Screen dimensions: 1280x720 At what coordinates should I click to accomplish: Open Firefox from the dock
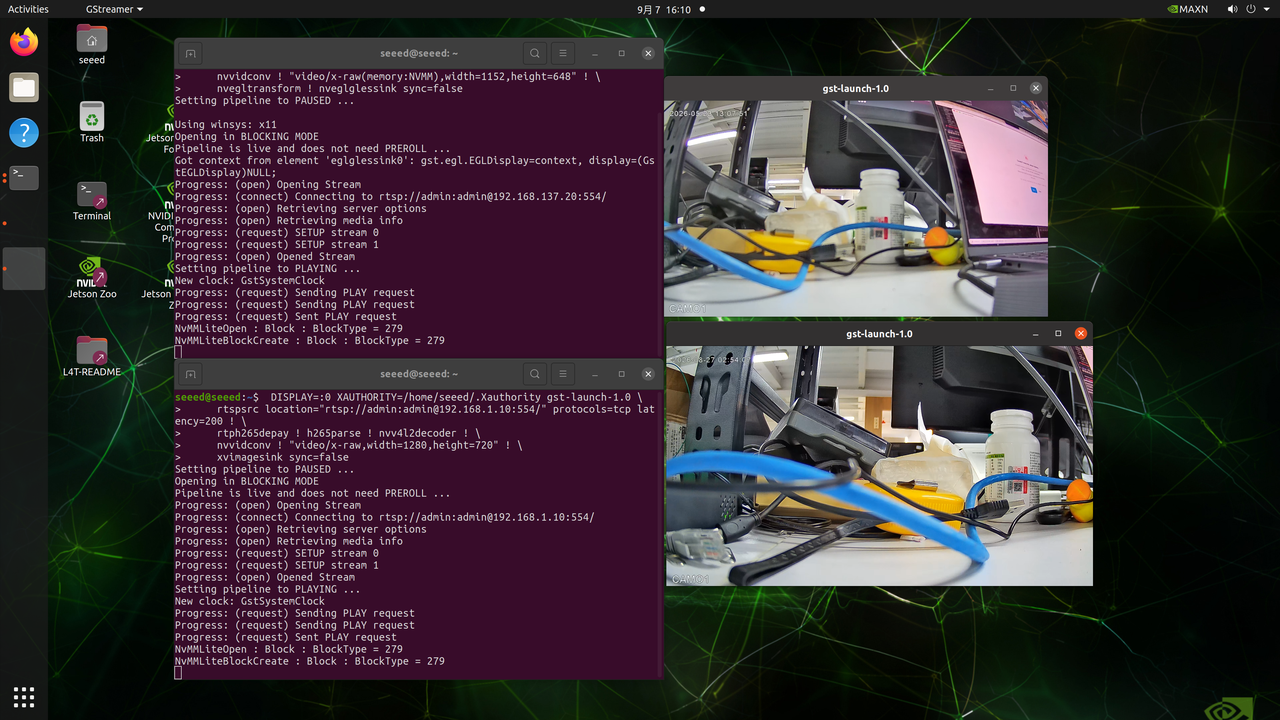click(24, 42)
